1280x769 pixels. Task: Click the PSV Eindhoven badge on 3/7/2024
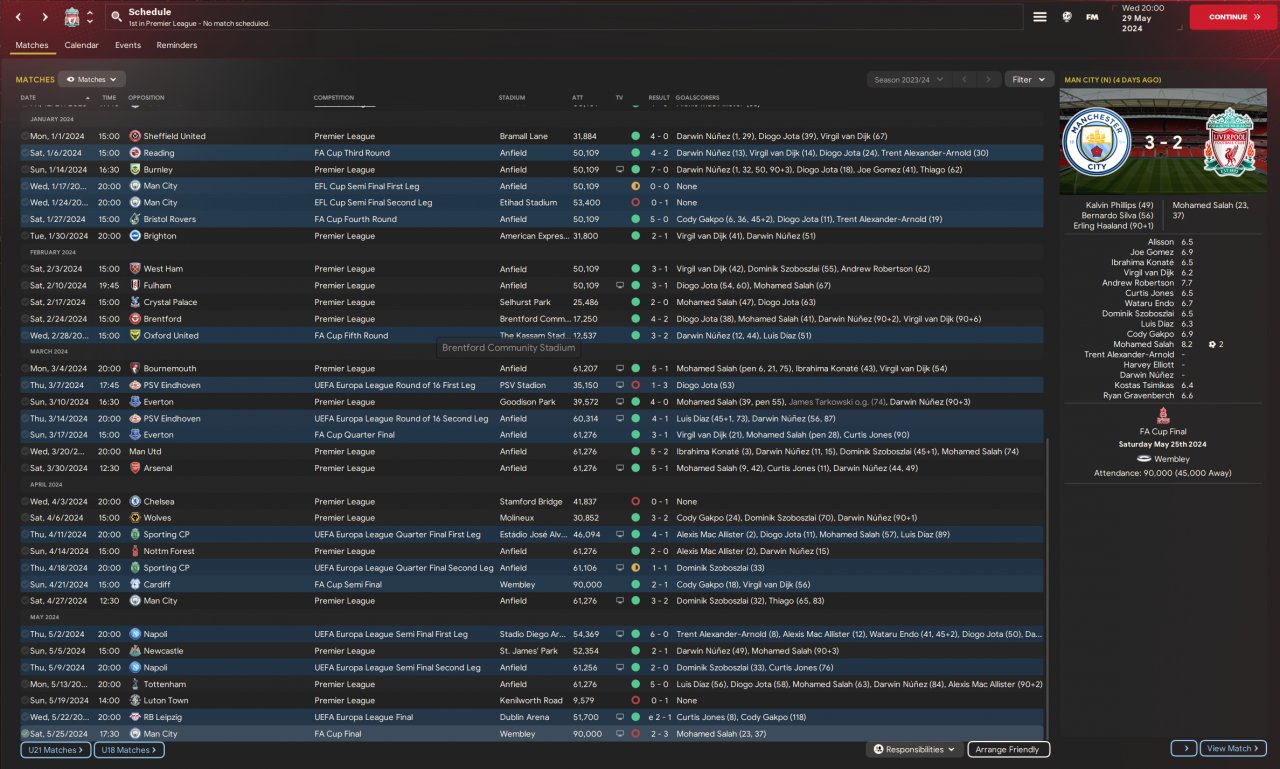(135, 385)
